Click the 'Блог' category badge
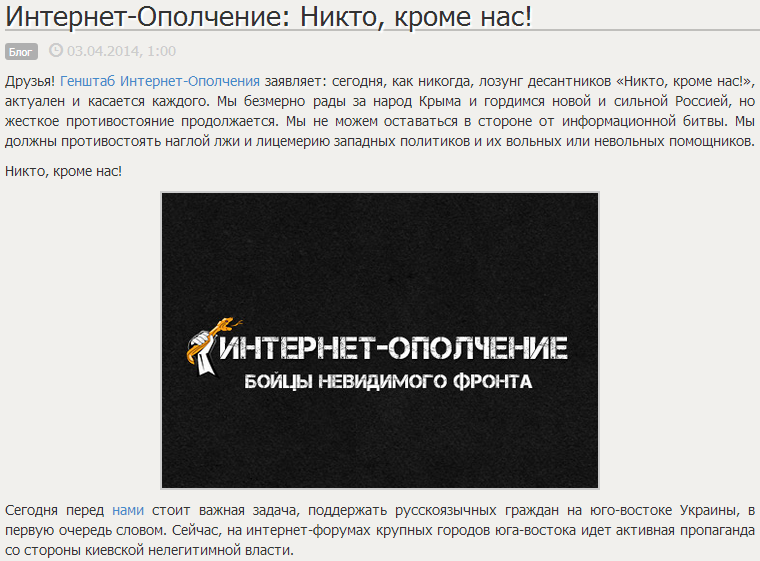Image resolution: width=760 pixels, height=561 pixels. point(21,51)
